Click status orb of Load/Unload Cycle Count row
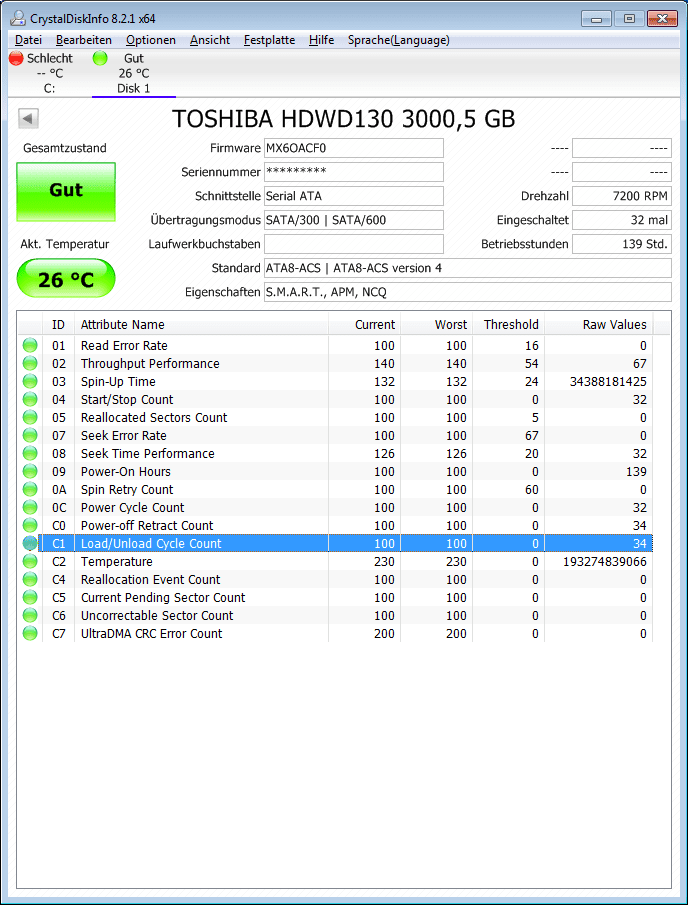 pos(30,543)
